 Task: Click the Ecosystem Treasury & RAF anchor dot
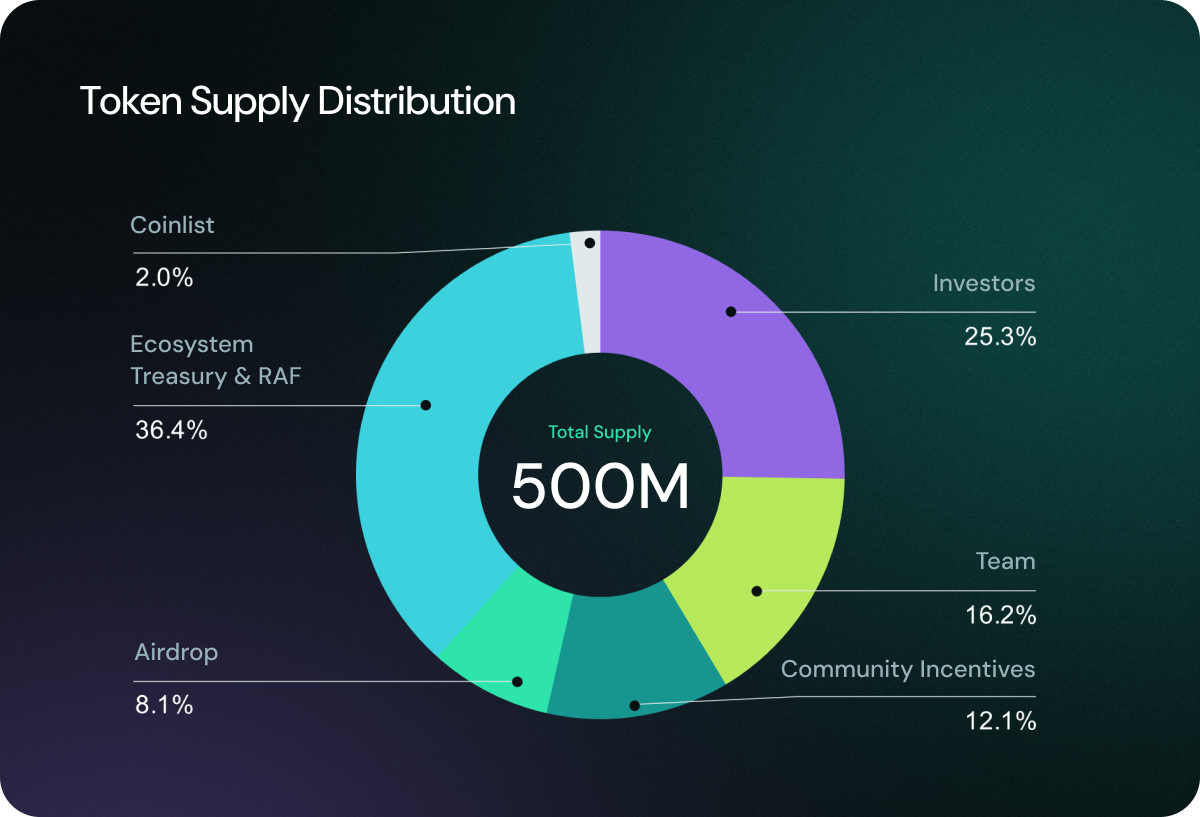pos(424,404)
